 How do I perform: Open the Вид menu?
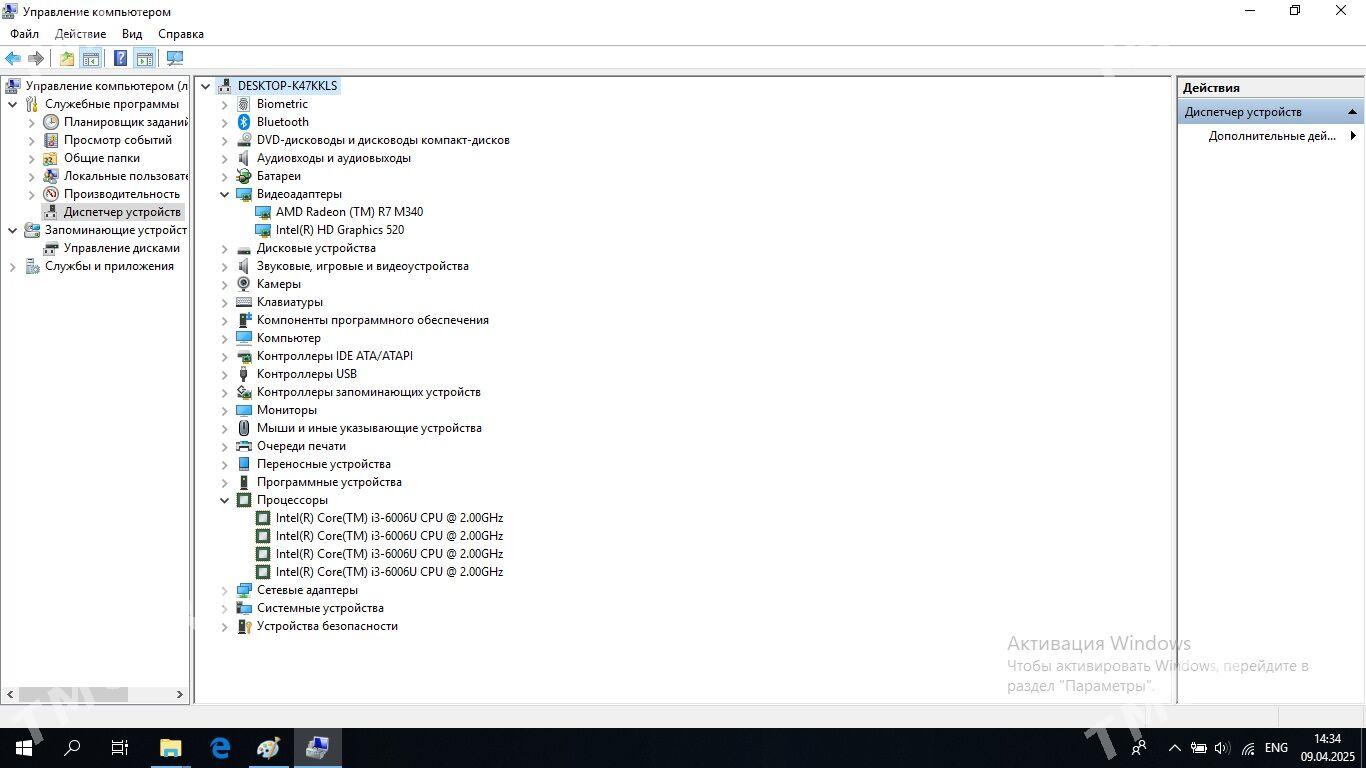tap(132, 34)
